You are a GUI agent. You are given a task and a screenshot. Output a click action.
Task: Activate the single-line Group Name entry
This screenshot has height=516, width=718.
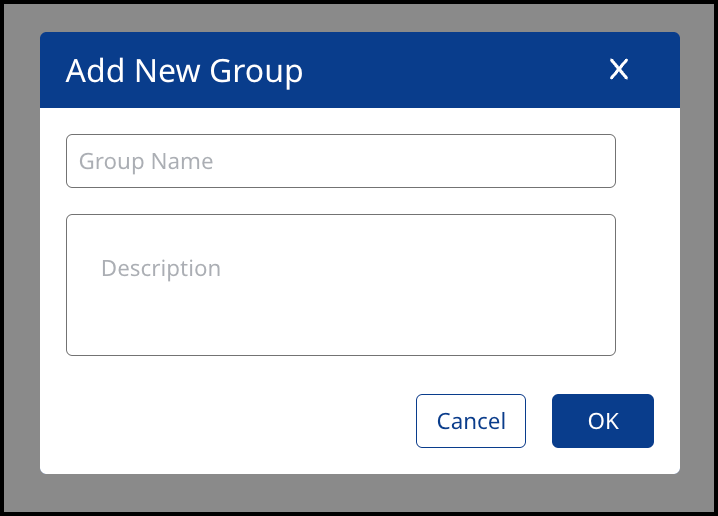[340, 161]
